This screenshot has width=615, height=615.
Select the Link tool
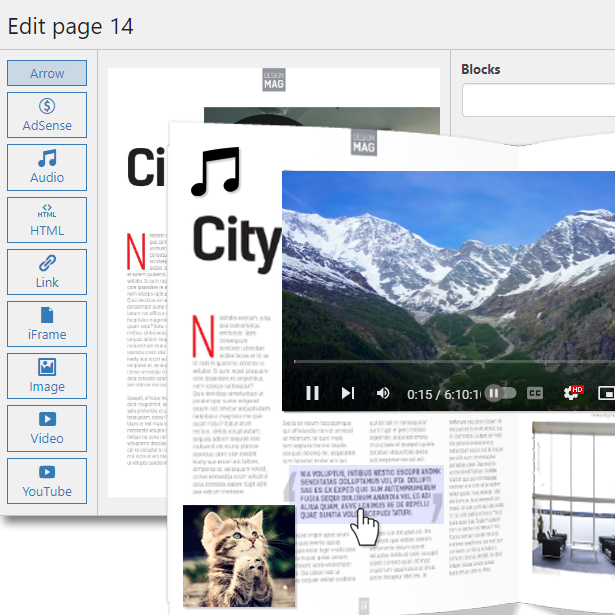(47, 271)
